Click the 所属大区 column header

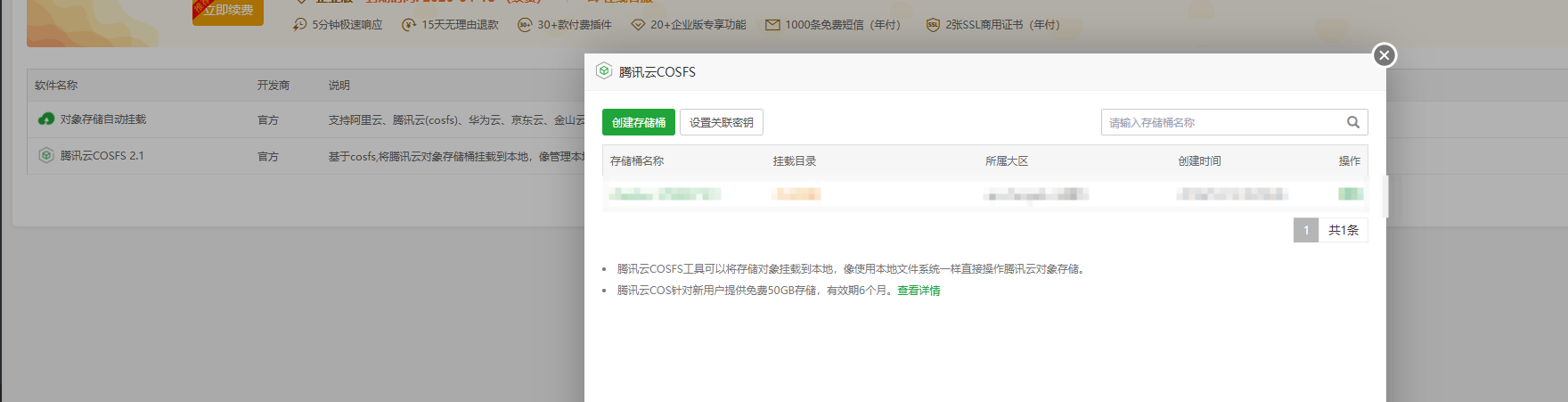(x=1007, y=161)
